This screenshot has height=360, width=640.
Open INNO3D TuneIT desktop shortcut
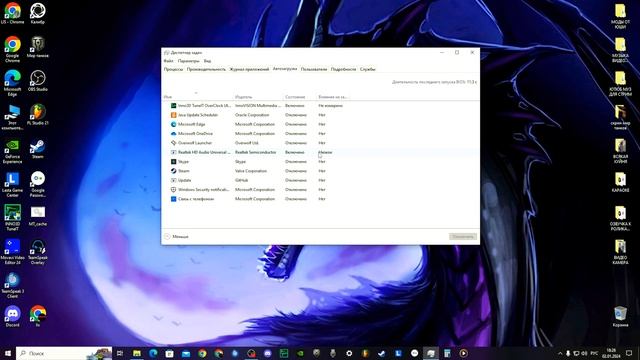point(12,218)
